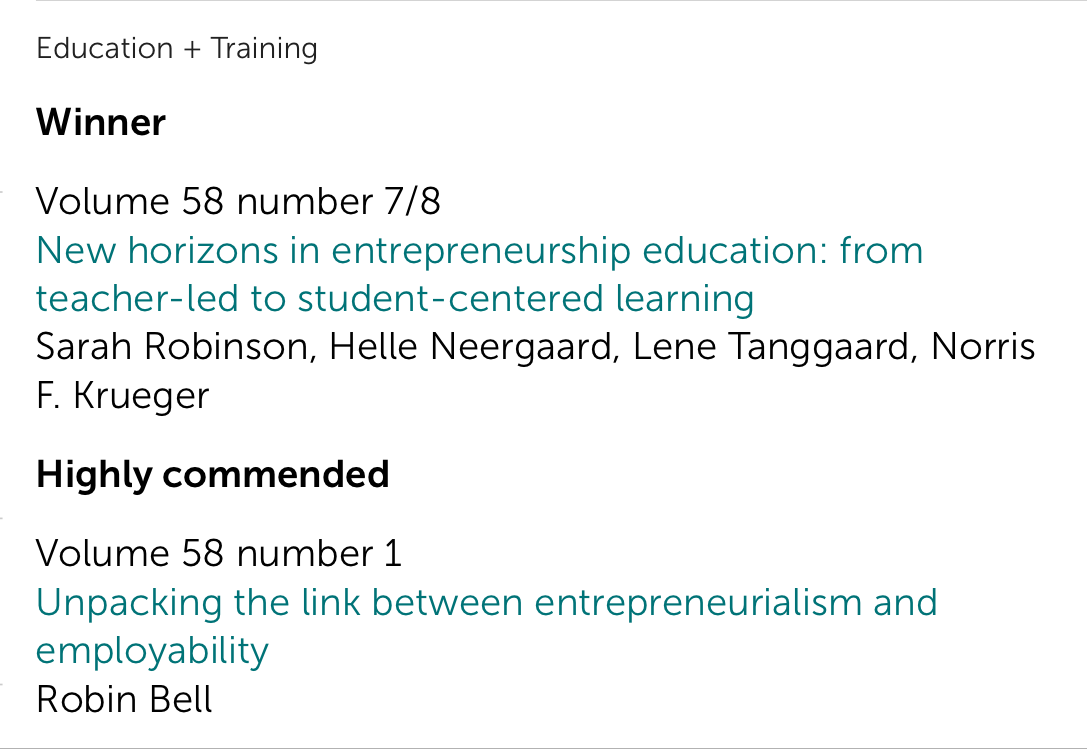
Task: Click the "F. Krueger" author text
Action: pyautogui.click(x=122, y=395)
